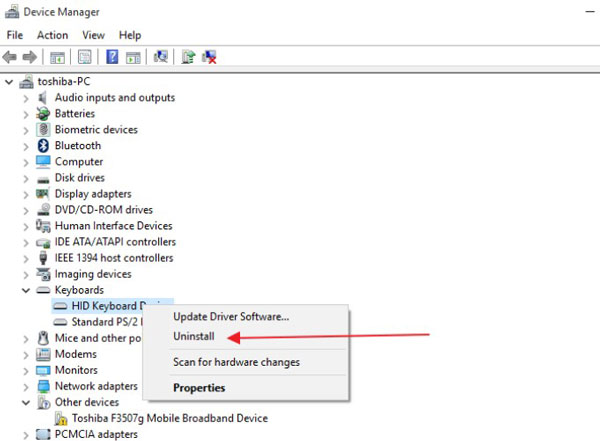Select the Keyboards category label
Screen dimensions: 600x441
[x=79, y=290]
